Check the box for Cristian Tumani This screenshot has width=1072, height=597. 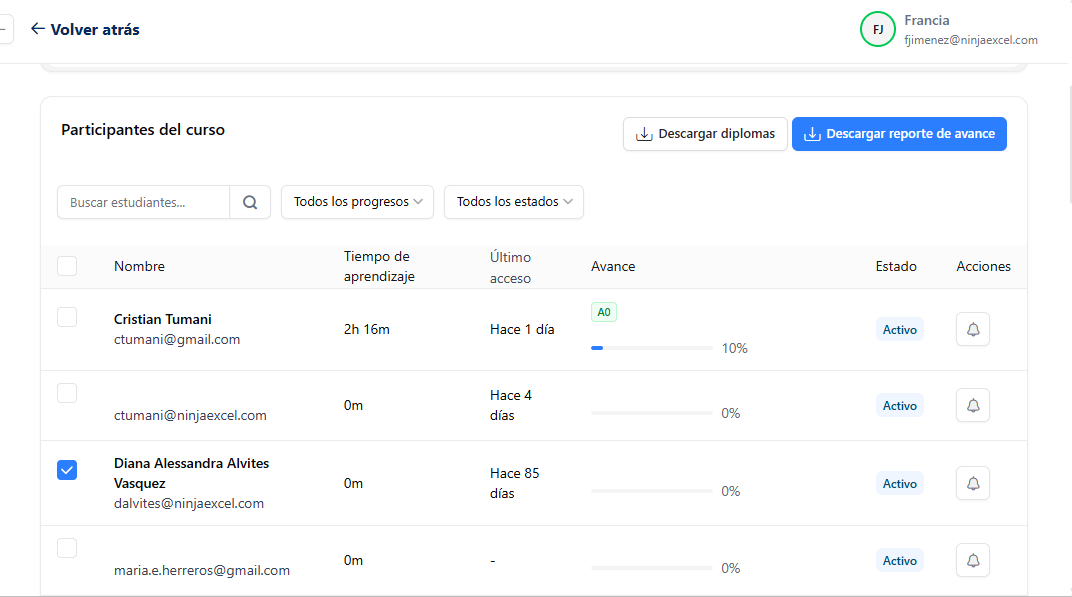tap(67, 317)
